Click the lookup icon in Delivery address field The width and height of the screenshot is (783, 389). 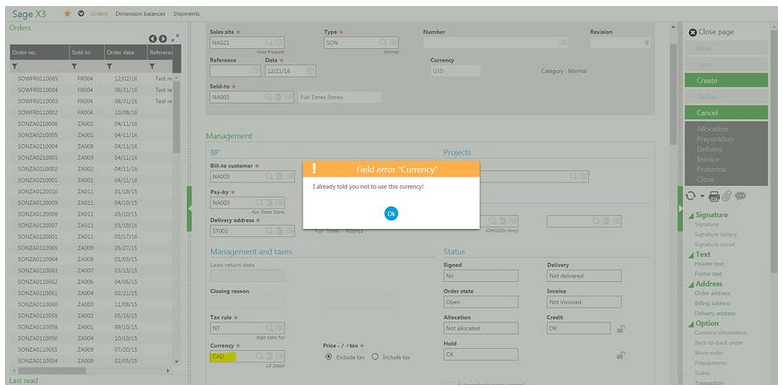pos(269,231)
